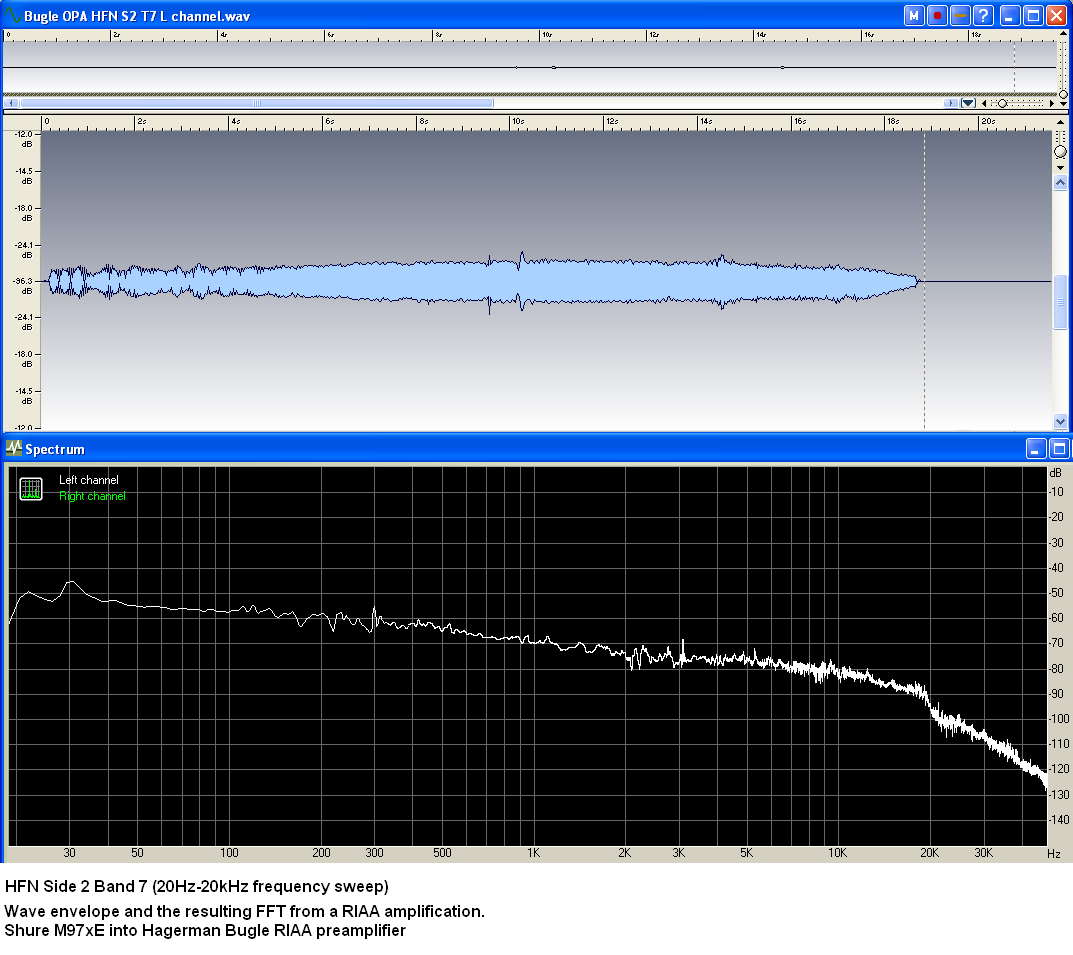The height and width of the screenshot is (955, 1073).
Task: Click the horizontal scrollbar thumb in overview
Action: pyautogui.click(x=257, y=103)
